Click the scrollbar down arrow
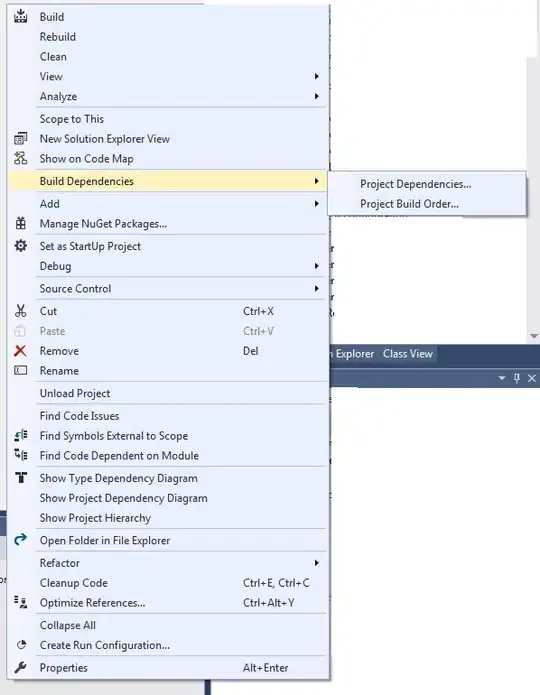The image size is (540, 695). click(x=534, y=336)
